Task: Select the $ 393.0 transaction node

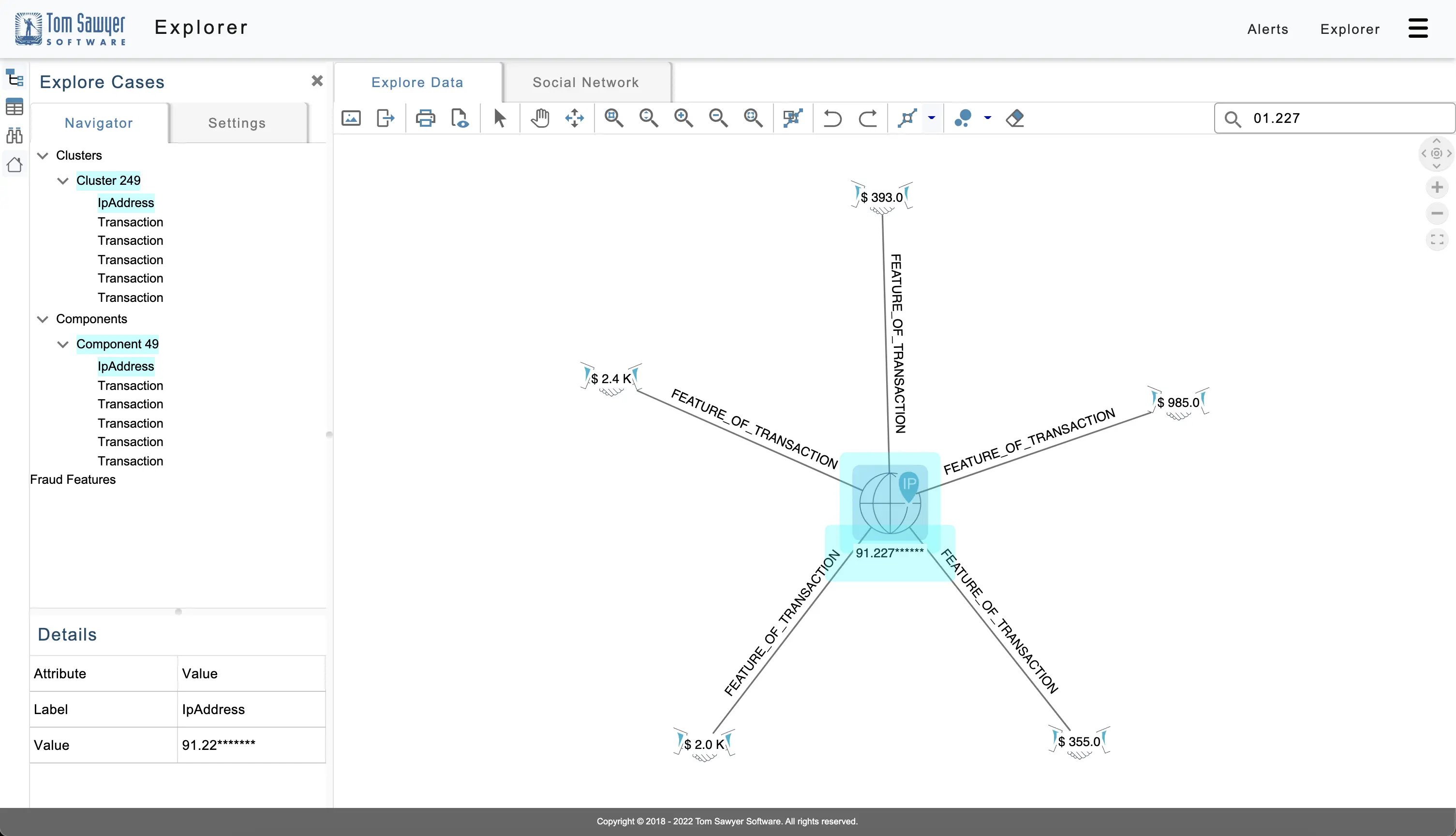Action: point(881,197)
